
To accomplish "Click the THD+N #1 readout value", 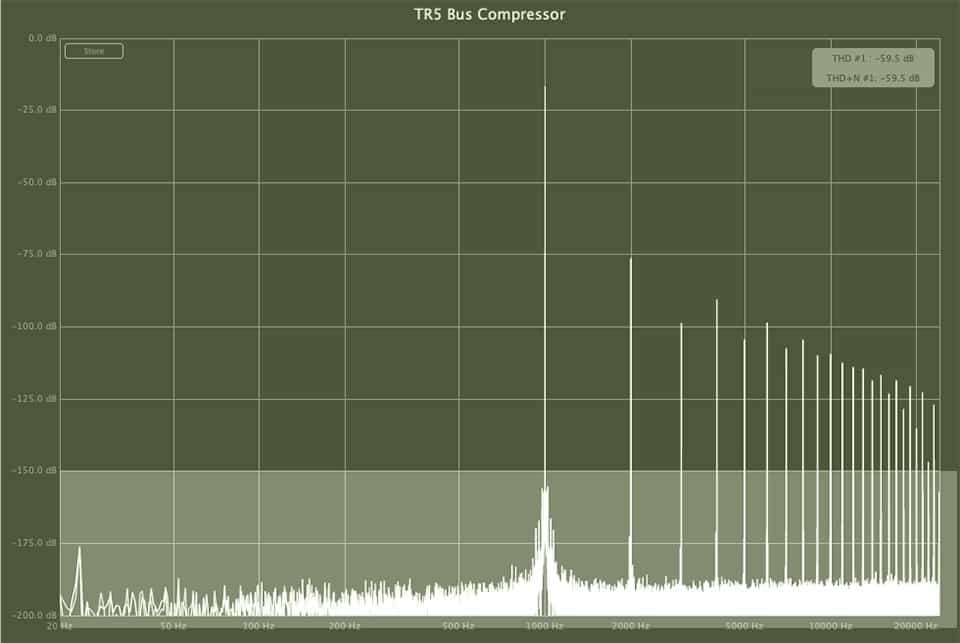I will 873,77.
